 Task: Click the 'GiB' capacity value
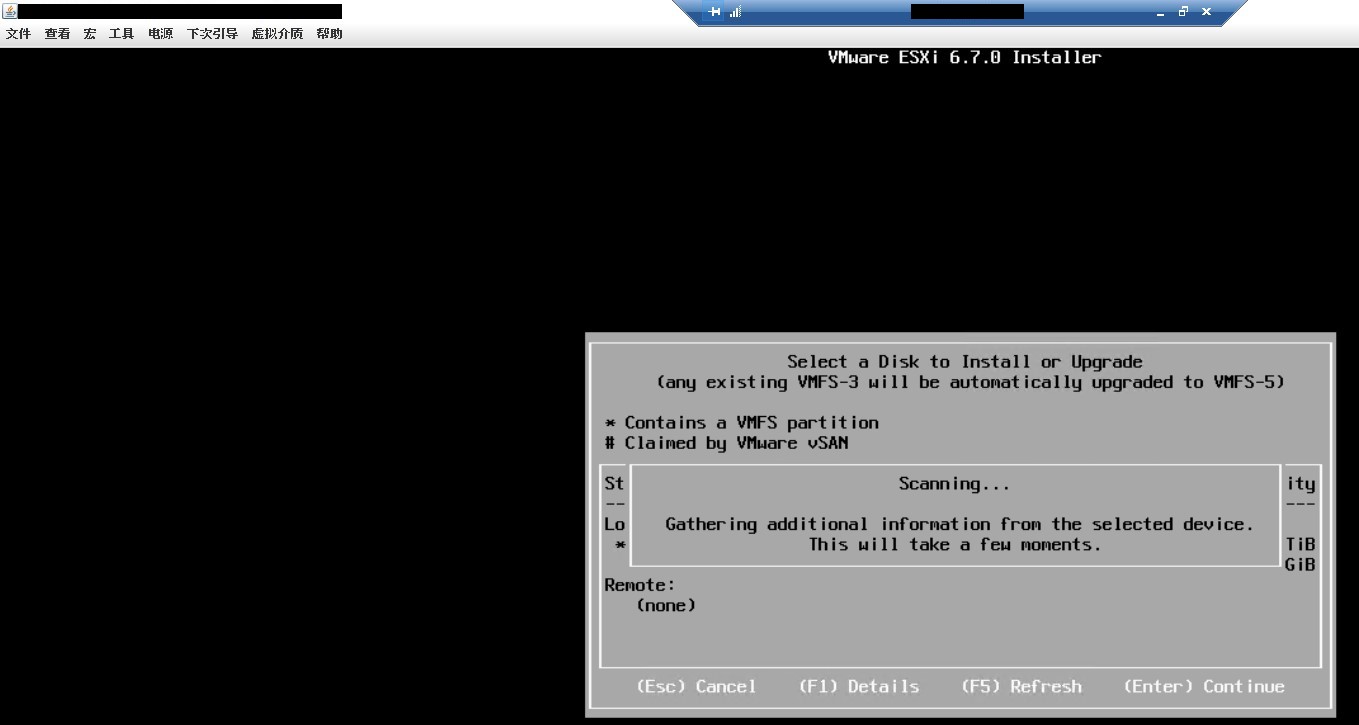[1300, 565]
